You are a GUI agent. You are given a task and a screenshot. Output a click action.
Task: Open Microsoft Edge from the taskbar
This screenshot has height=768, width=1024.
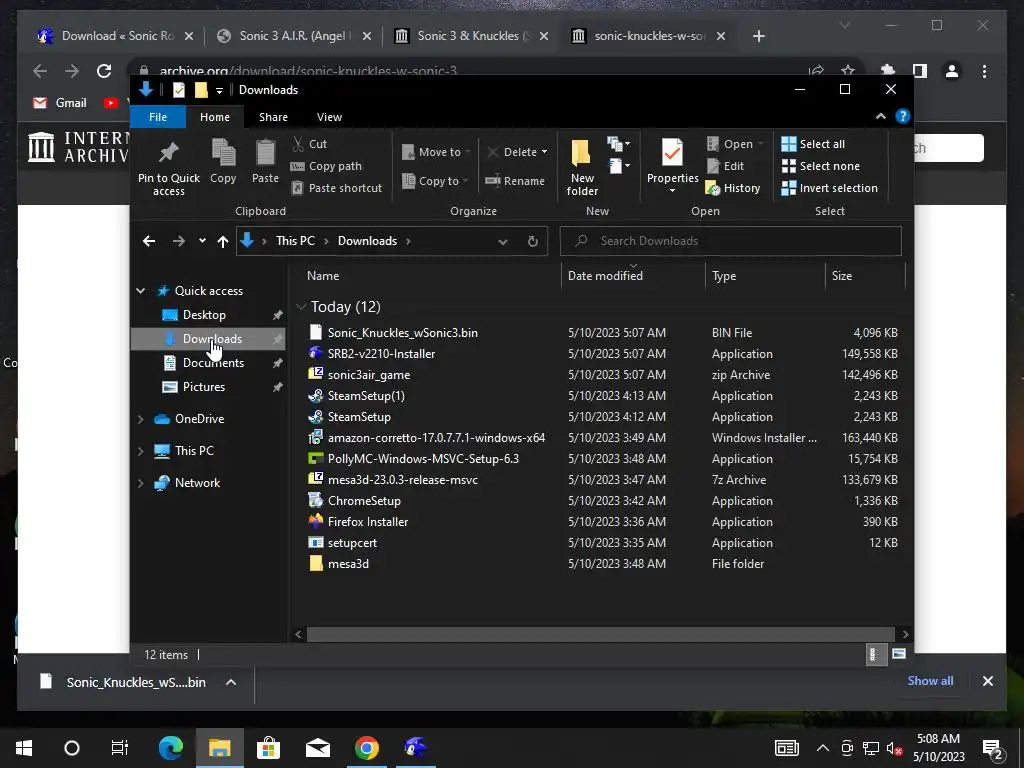(x=170, y=748)
